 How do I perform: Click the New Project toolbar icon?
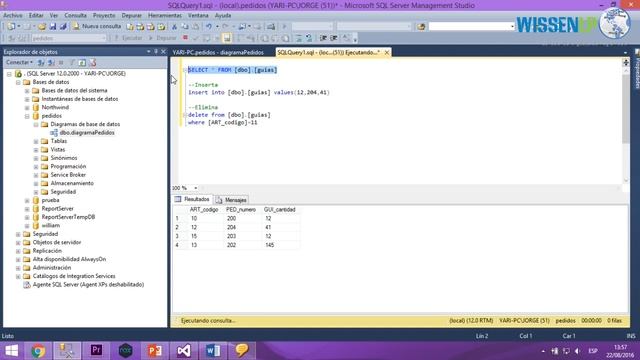[x=11, y=27]
